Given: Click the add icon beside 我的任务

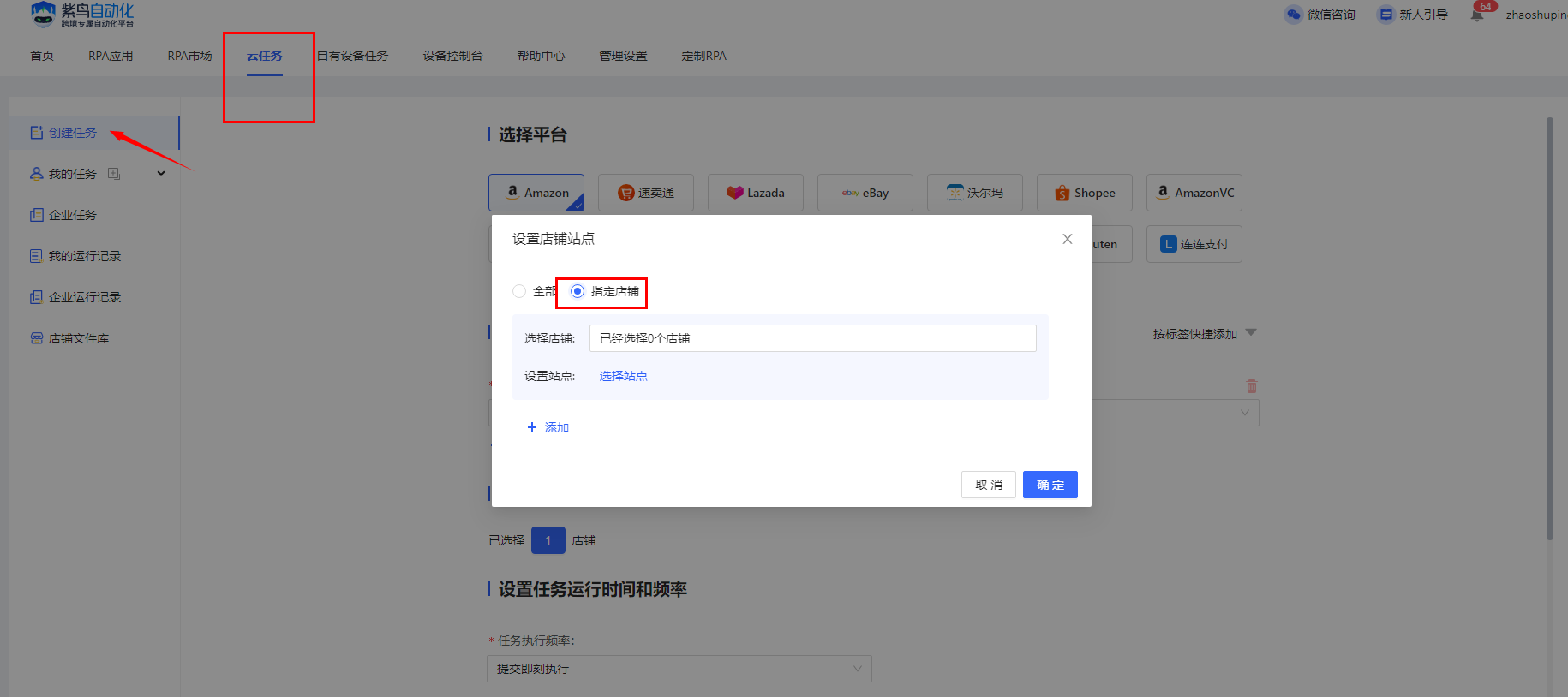Looking at the screenshot, I should click(x=114, y=174).
